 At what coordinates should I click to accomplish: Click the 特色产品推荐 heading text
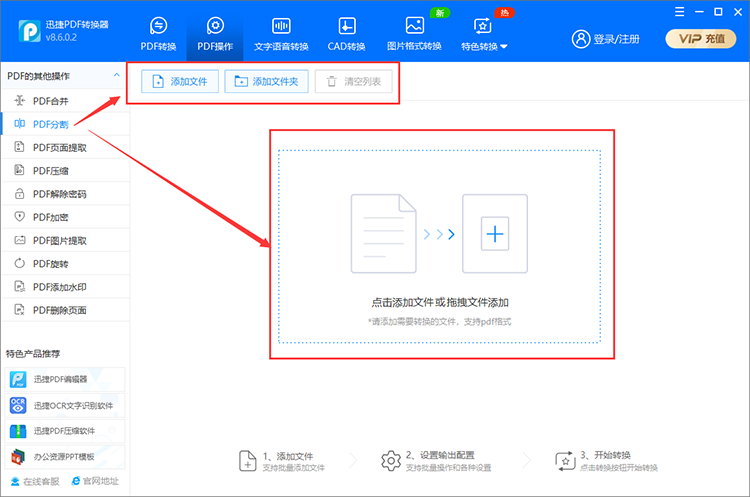(33, 353)
